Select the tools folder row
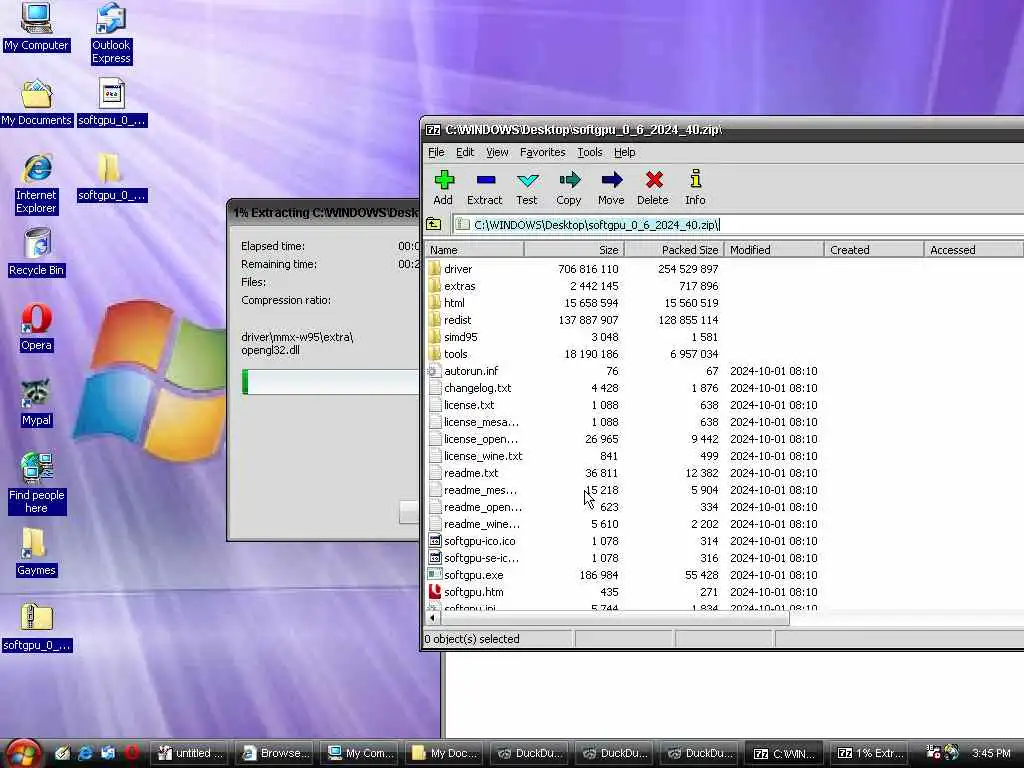Image resolution: width=1024 pixels, height=768 pixels. [456, 354]
